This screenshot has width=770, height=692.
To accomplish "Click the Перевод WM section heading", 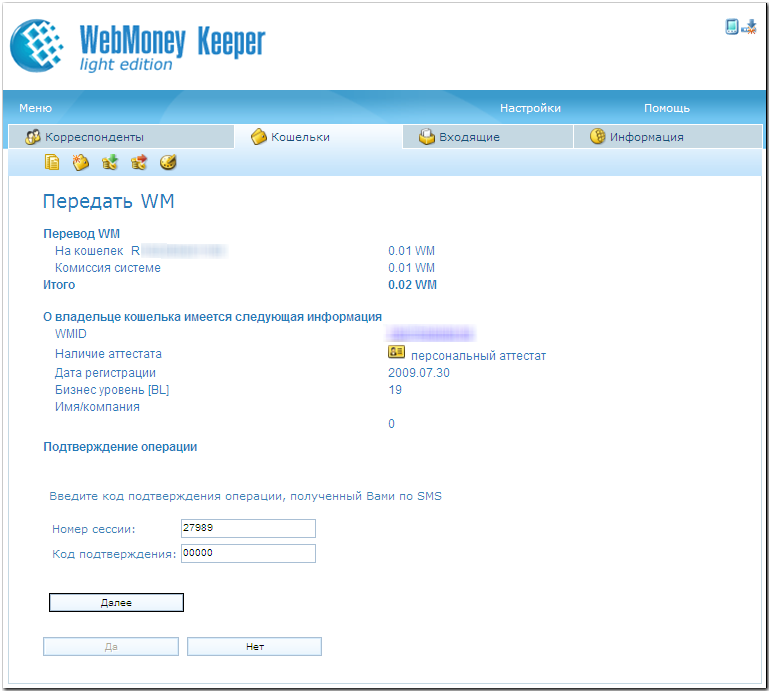I will (x=82, y=234).
